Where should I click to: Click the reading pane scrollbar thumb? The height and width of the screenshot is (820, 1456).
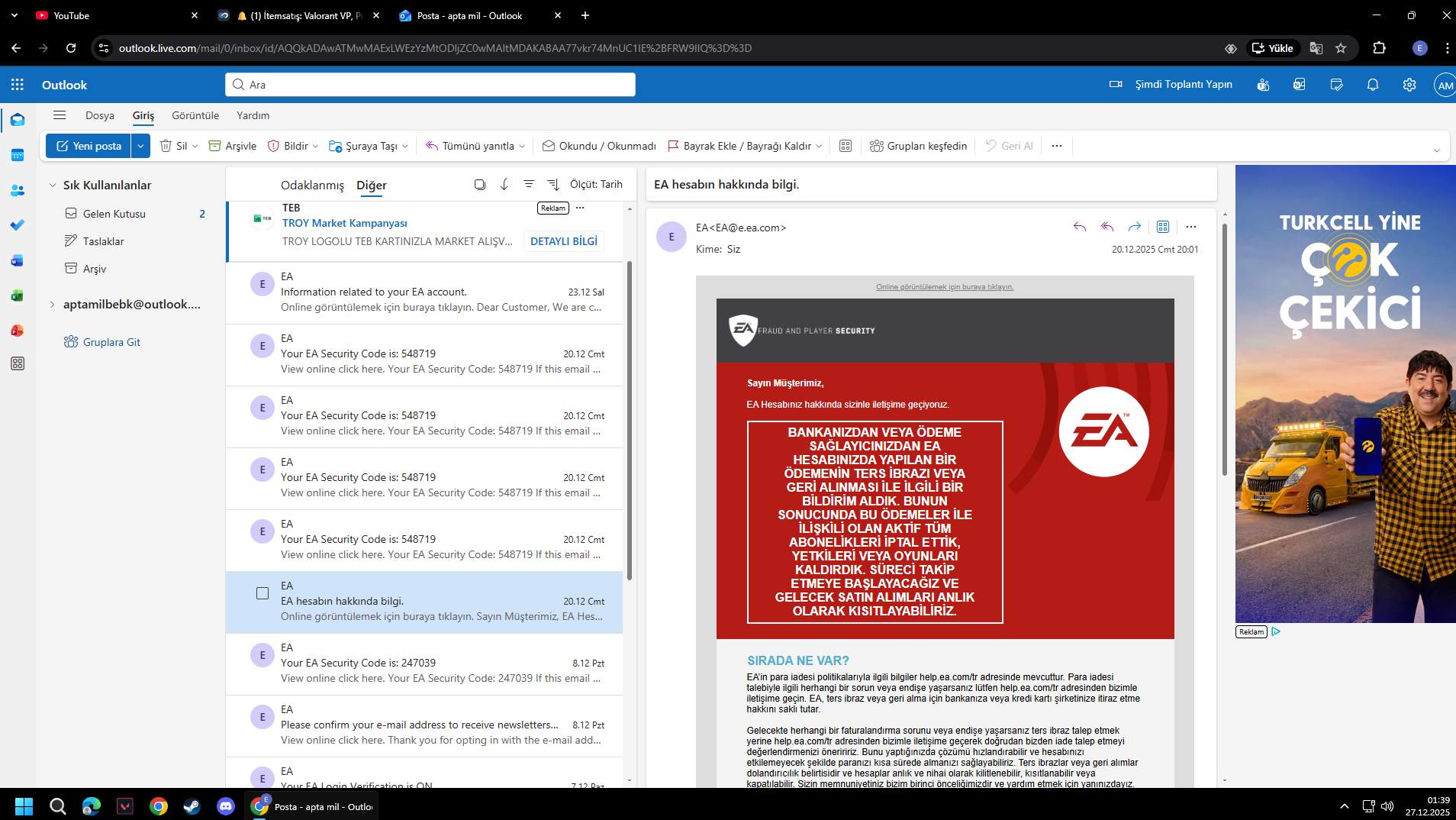pos(1225,349)
